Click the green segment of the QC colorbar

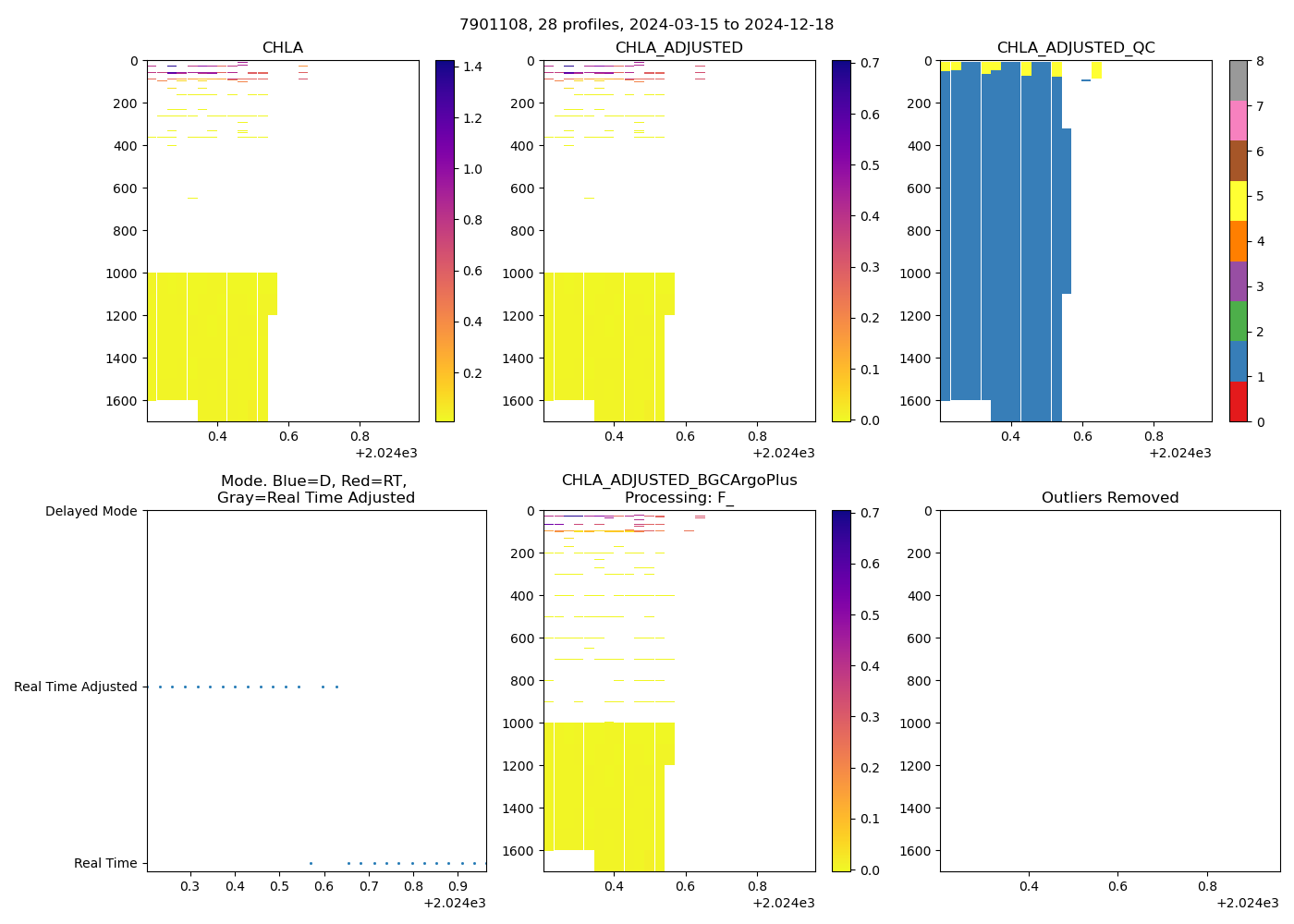pos(1238,321)
